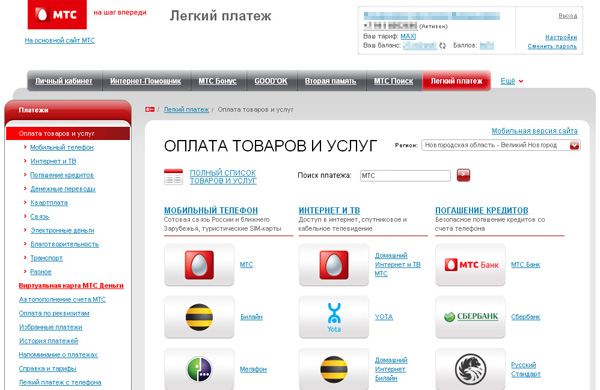Click the Выход link

tap(567, 16)
